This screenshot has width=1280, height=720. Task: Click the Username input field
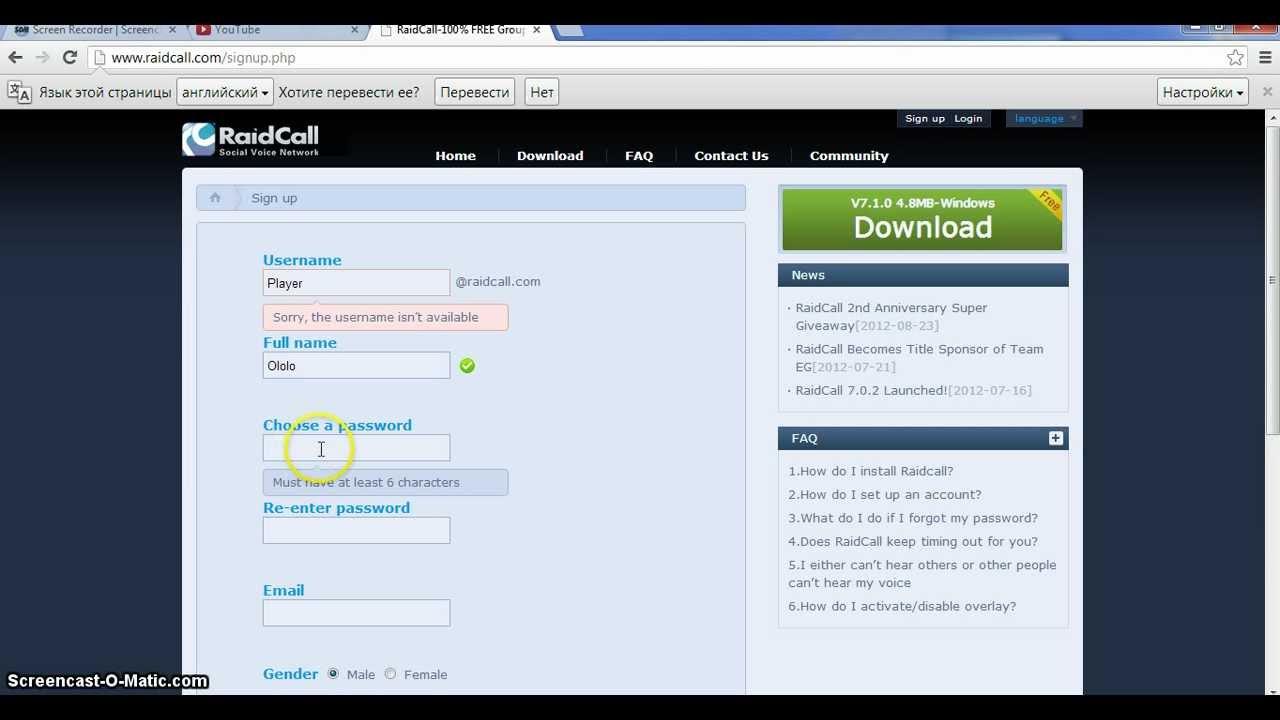pos(356,283)
